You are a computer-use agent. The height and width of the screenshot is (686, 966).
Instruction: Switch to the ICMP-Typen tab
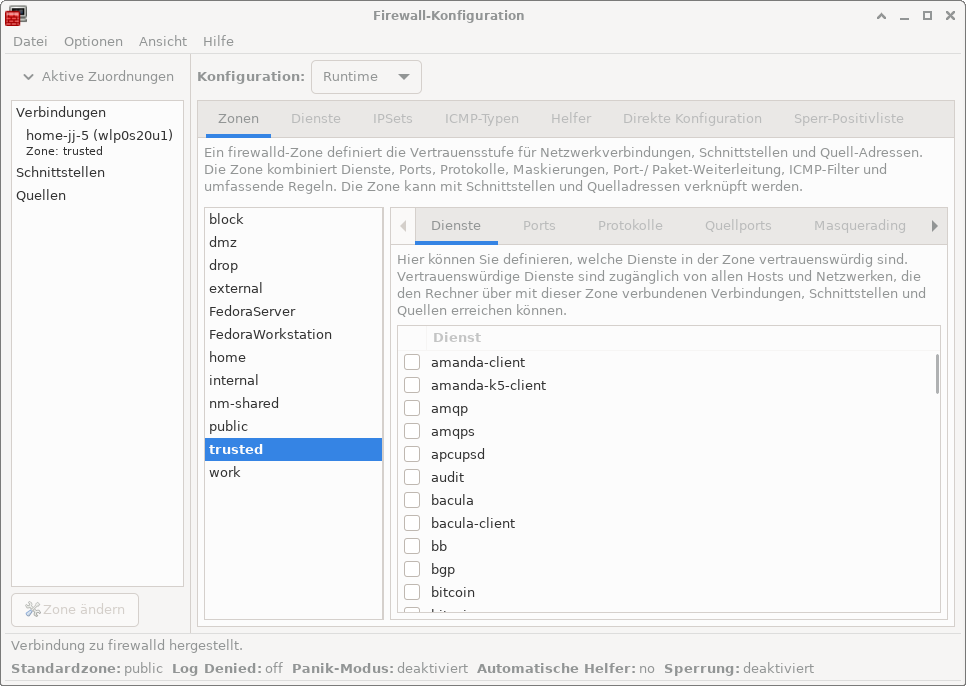[481, 118]
